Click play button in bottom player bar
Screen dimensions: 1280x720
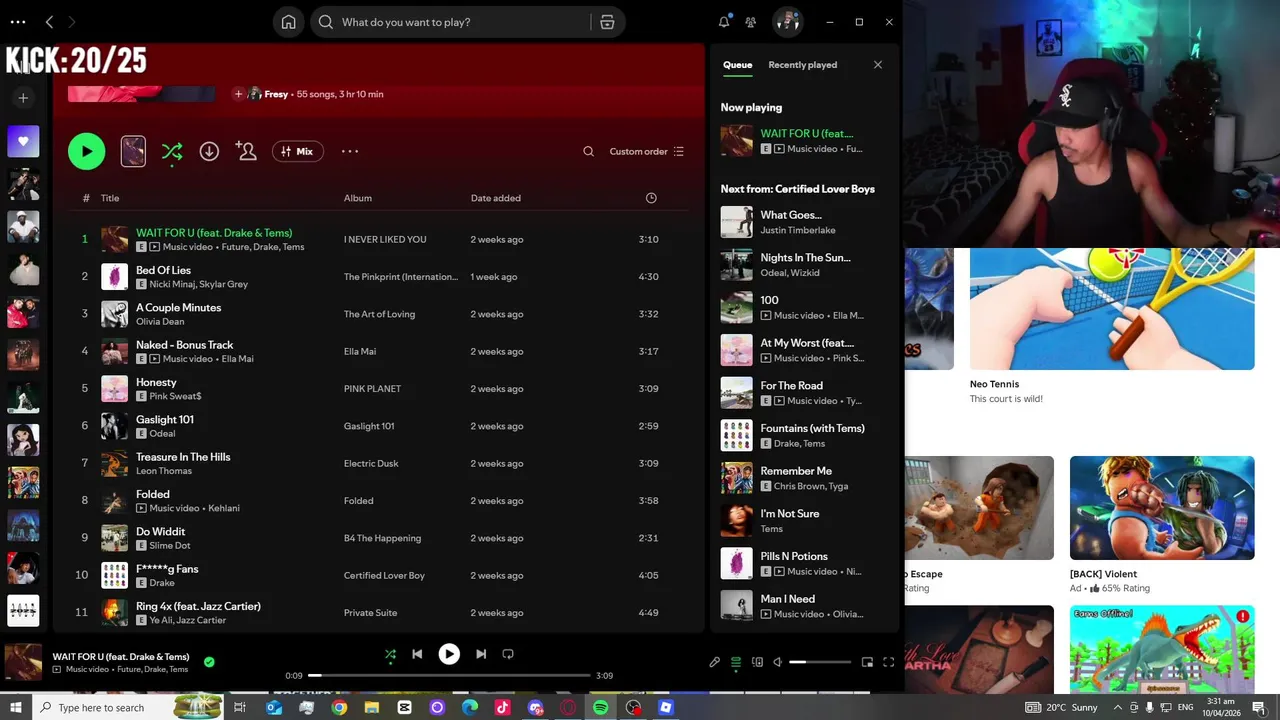pos(449,654)
